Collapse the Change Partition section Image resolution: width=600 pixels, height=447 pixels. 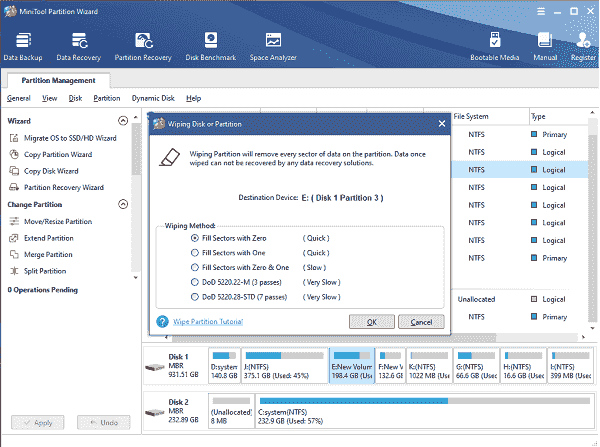coord(123,204)
